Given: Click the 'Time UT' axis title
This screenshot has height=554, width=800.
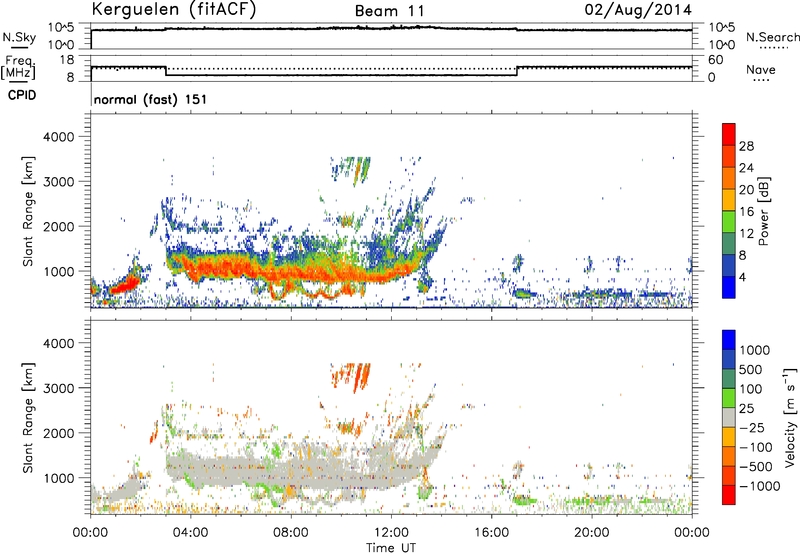Looking at the screenshot, I should [391, 547].
